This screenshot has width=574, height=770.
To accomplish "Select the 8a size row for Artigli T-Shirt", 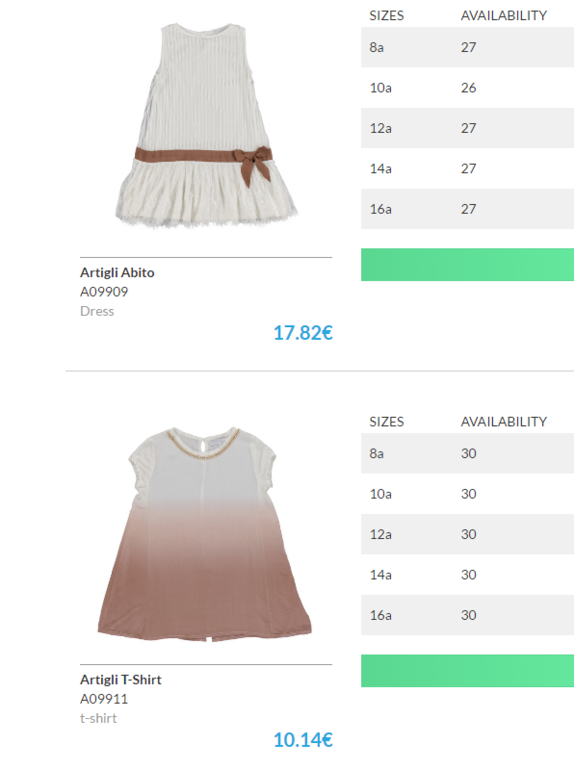I will 467,453.
